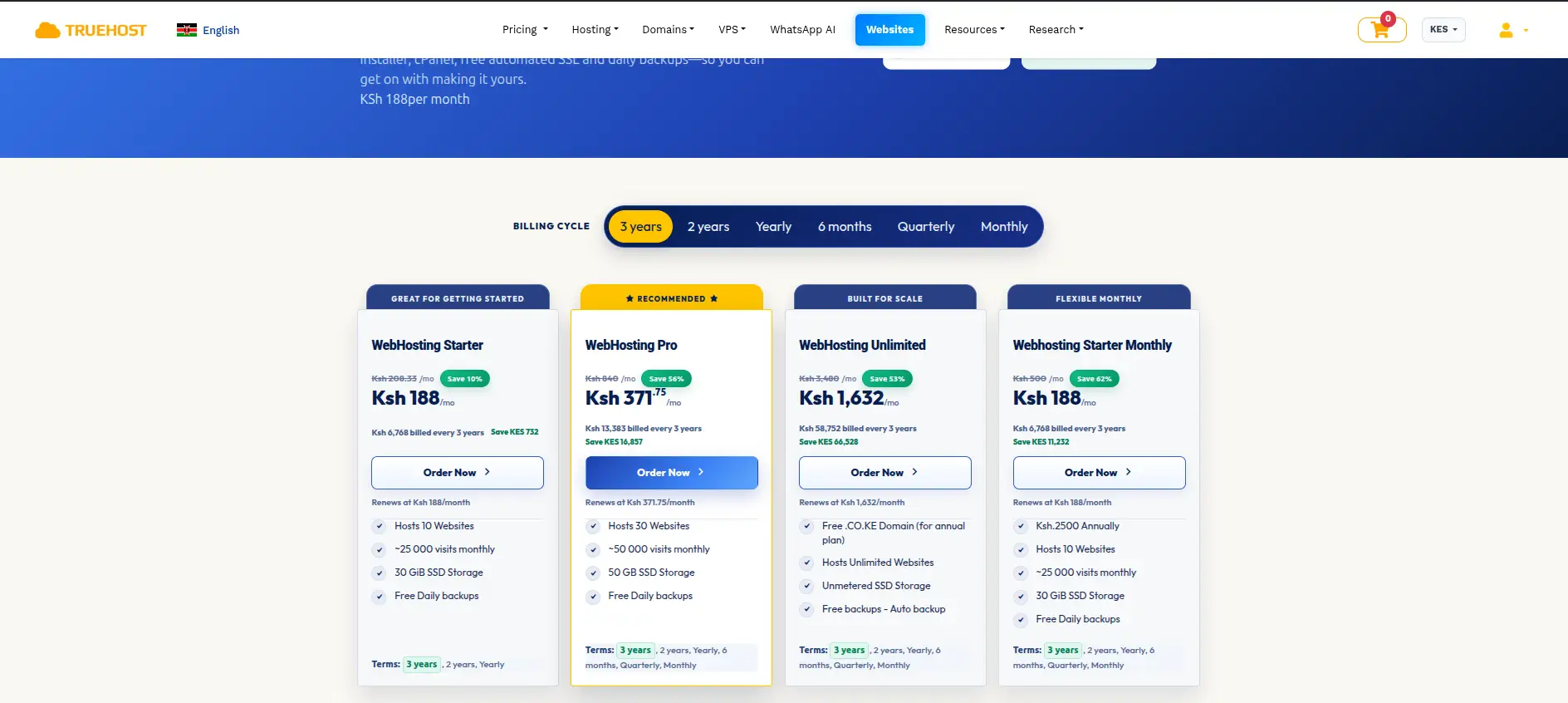Expand the account dropdown arrow
The image size is (1568, 703).
(x=1526, y=31)
